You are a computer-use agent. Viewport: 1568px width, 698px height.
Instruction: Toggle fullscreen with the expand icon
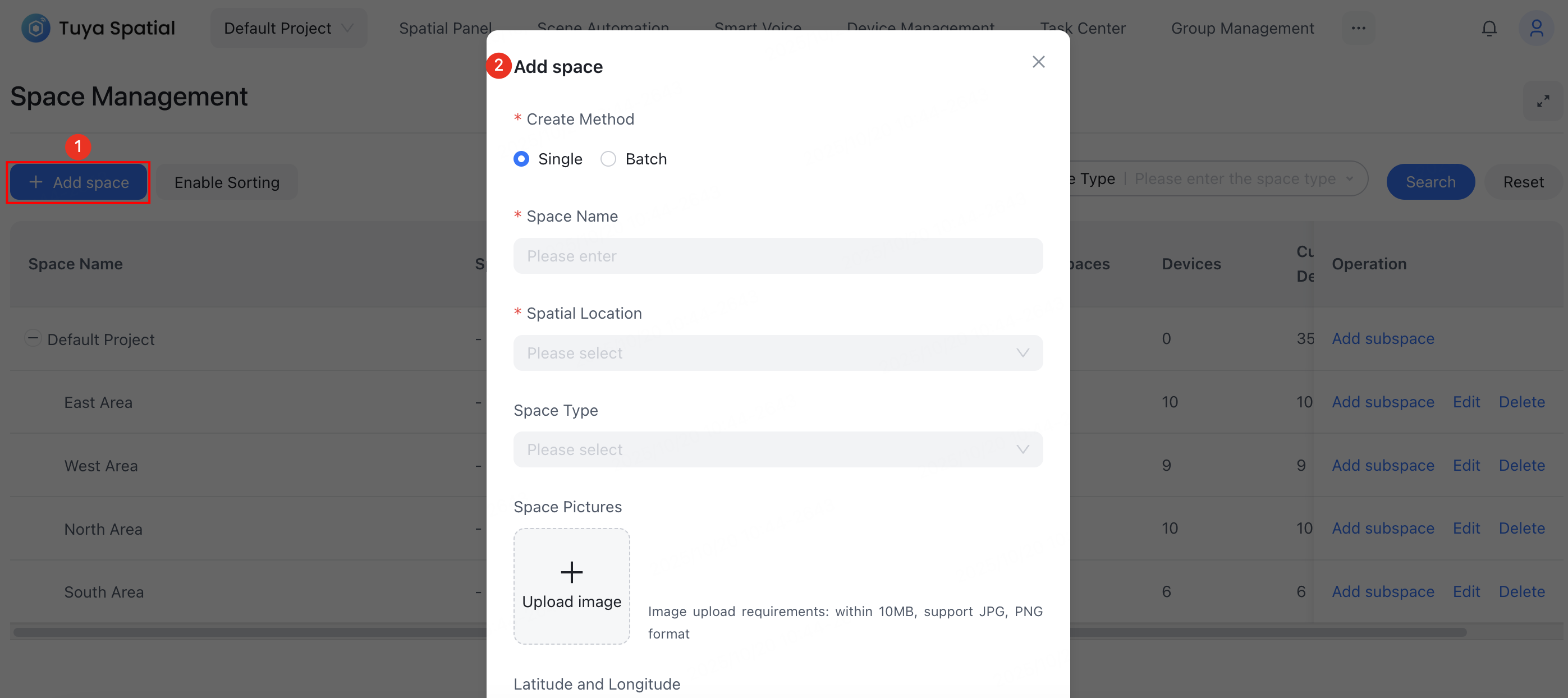pos(1542,101)
